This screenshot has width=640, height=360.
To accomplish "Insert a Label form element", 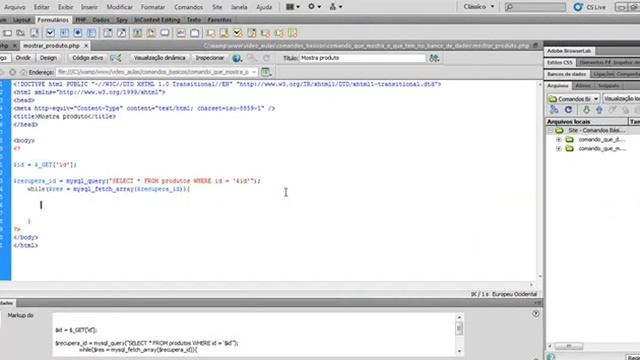I will 181,33.
